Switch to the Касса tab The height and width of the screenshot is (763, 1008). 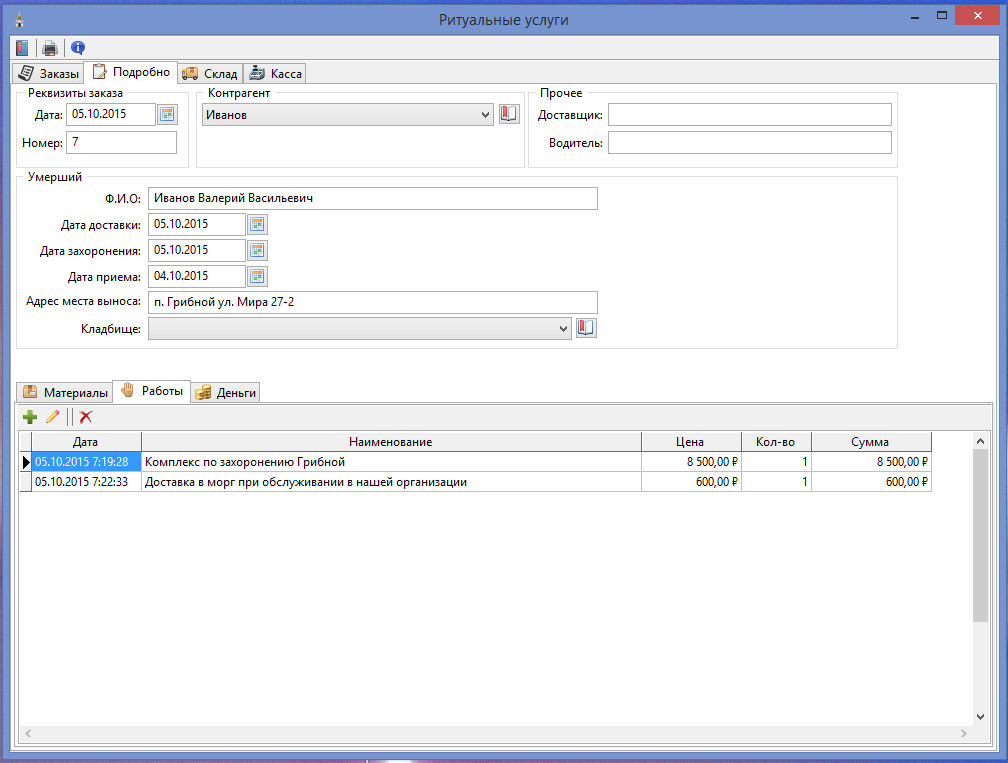(275, 73)
